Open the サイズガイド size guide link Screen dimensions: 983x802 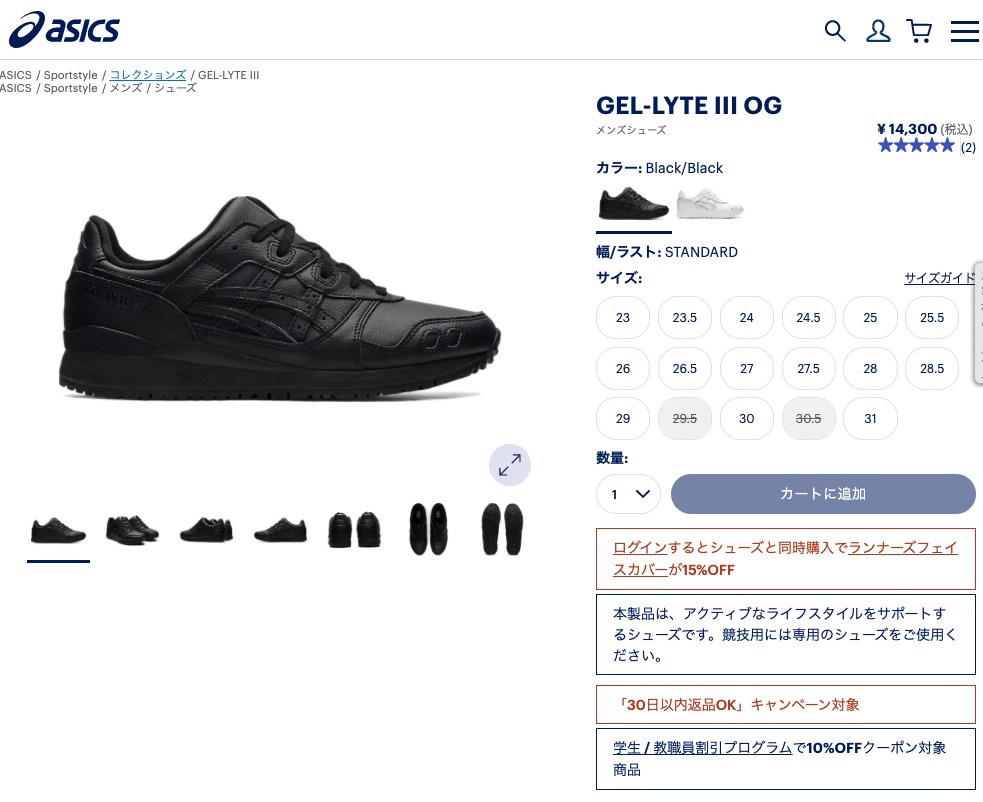coord(939,278)
